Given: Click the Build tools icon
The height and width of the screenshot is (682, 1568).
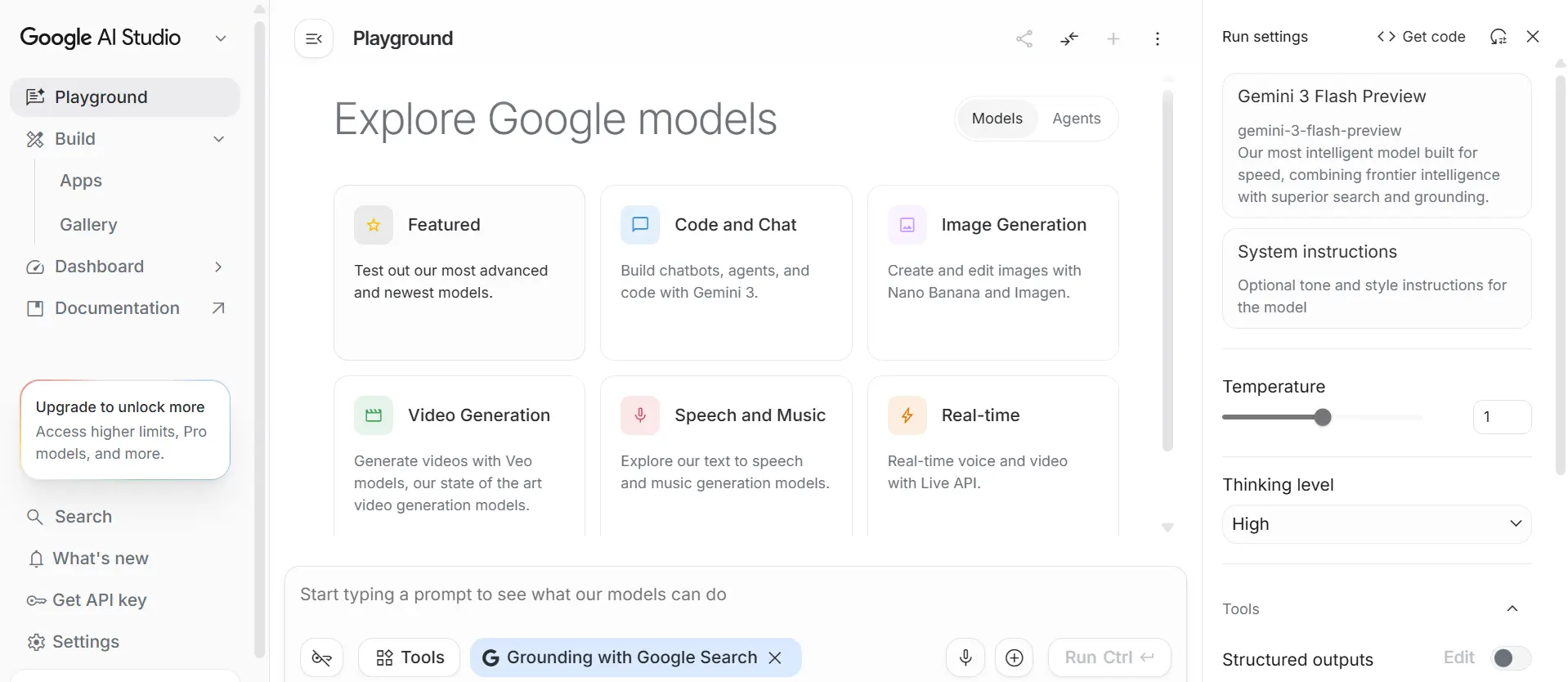Looking at the screenshot, I should [x=35, y=139].
